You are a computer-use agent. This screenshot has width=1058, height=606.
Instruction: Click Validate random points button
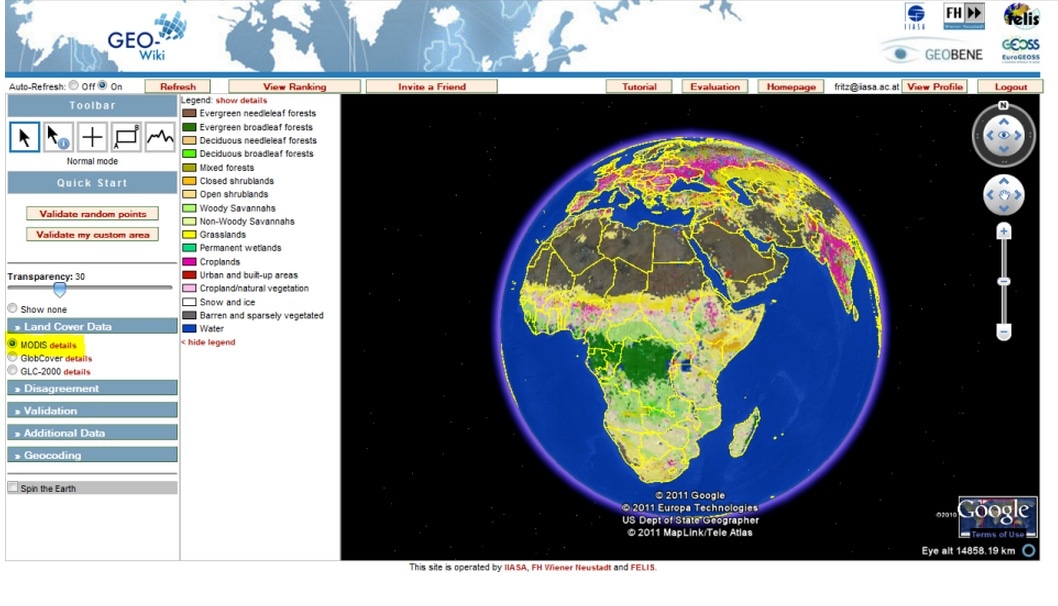coord(92,214)
